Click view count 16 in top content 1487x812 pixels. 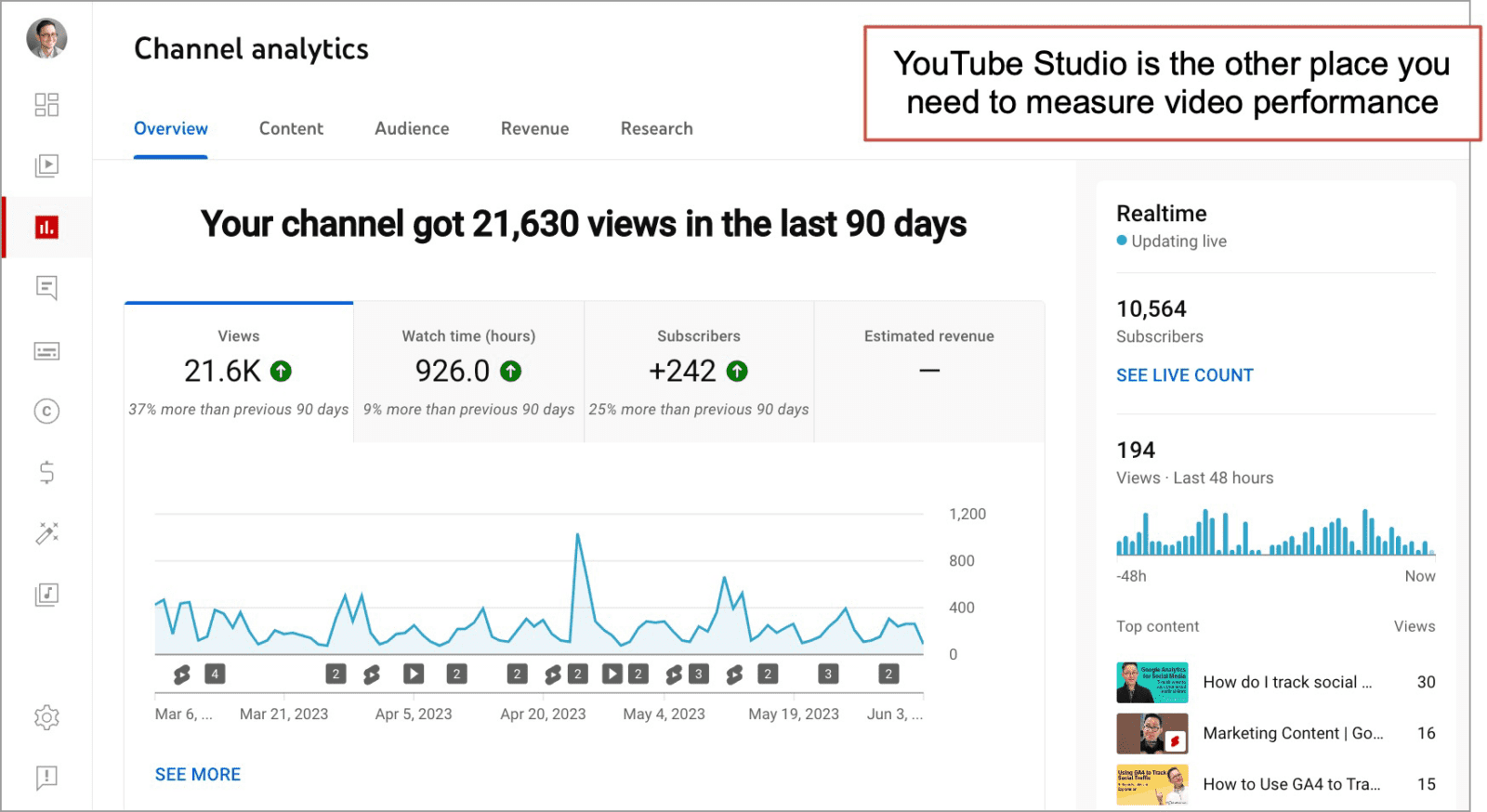1426,733
